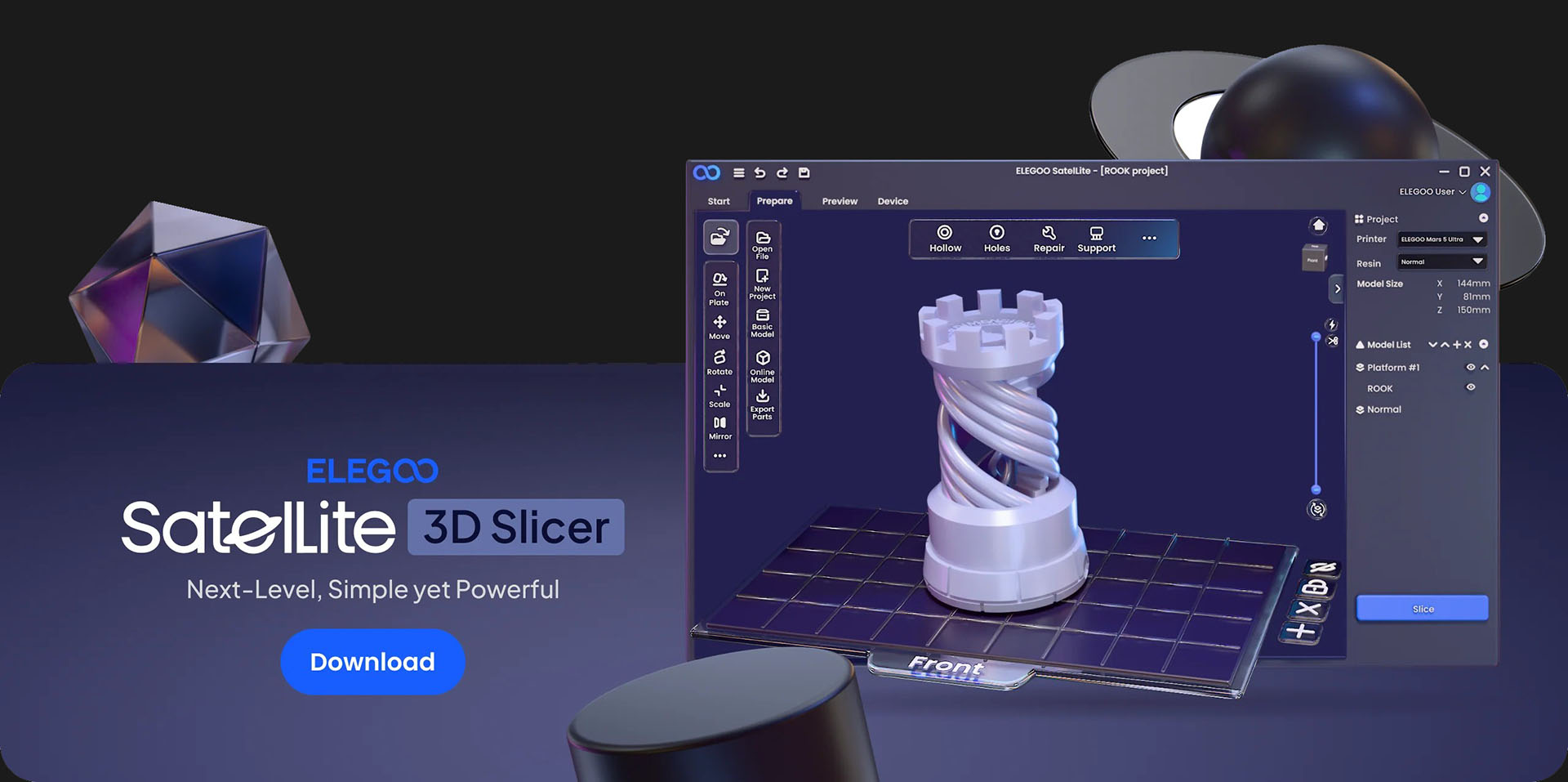Add a model with Model List plus
The image size is (1568, 782).
(1457, 345)
